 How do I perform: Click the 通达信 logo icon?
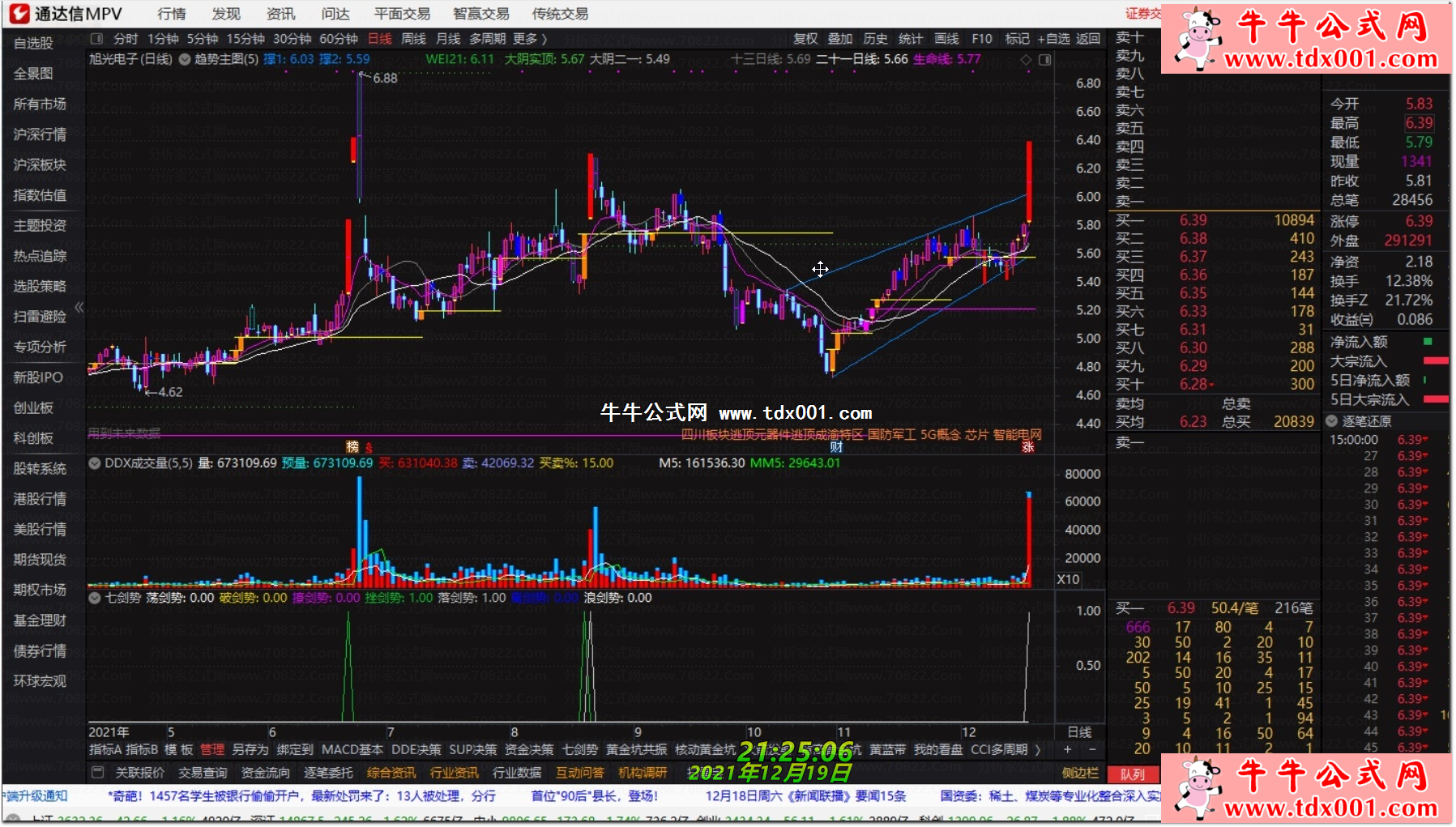point(19,13)
